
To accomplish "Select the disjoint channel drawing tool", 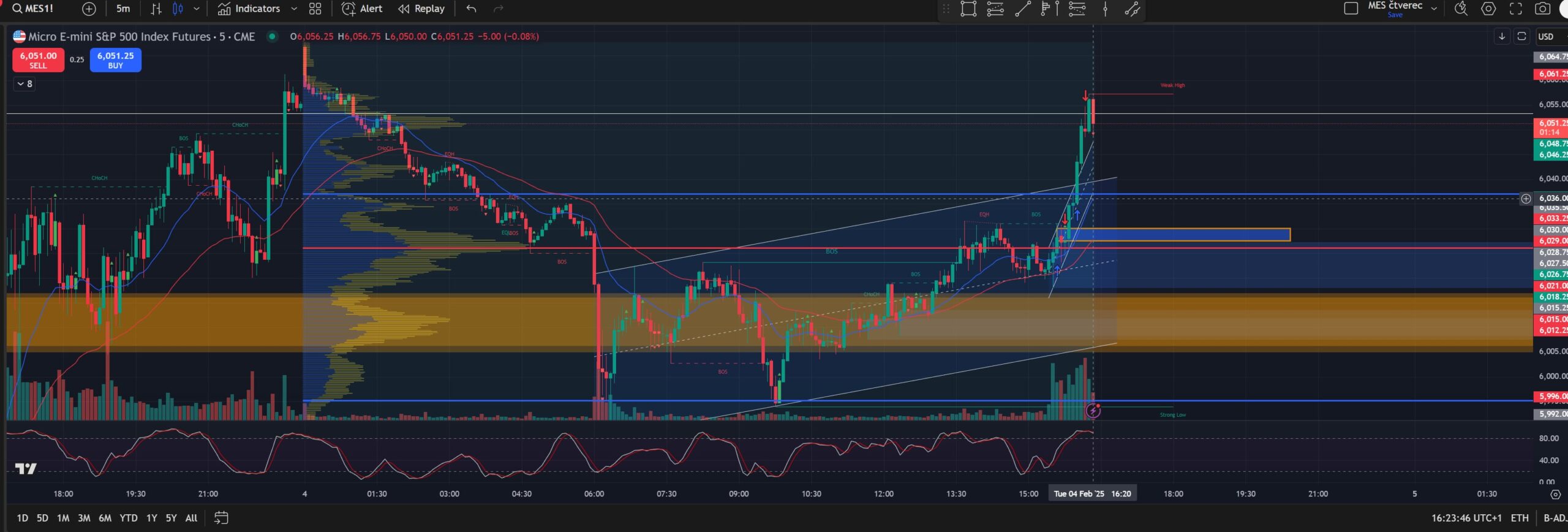I will [1132, 9].
